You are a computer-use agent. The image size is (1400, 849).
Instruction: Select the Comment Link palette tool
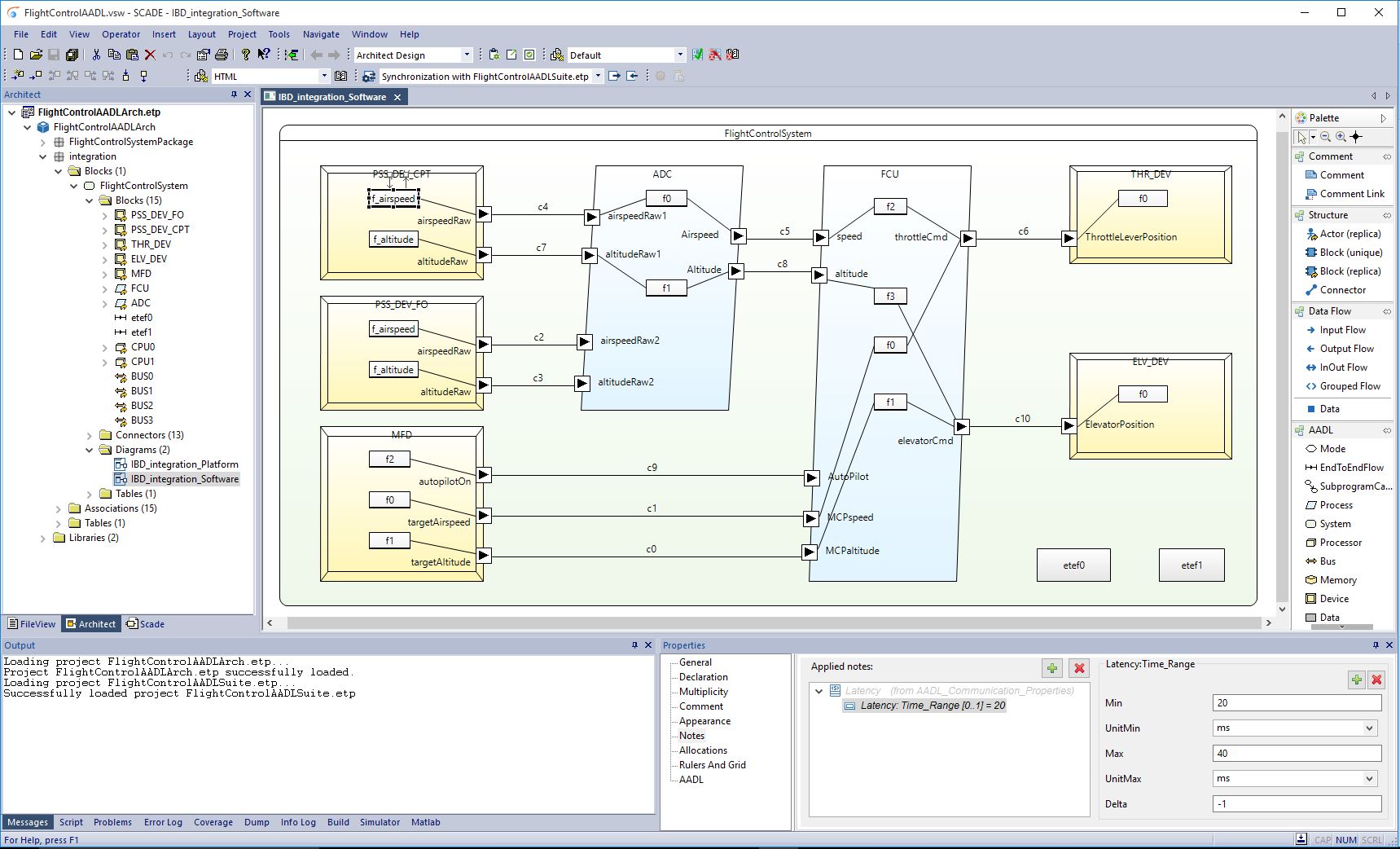[x=1345, y=194]
